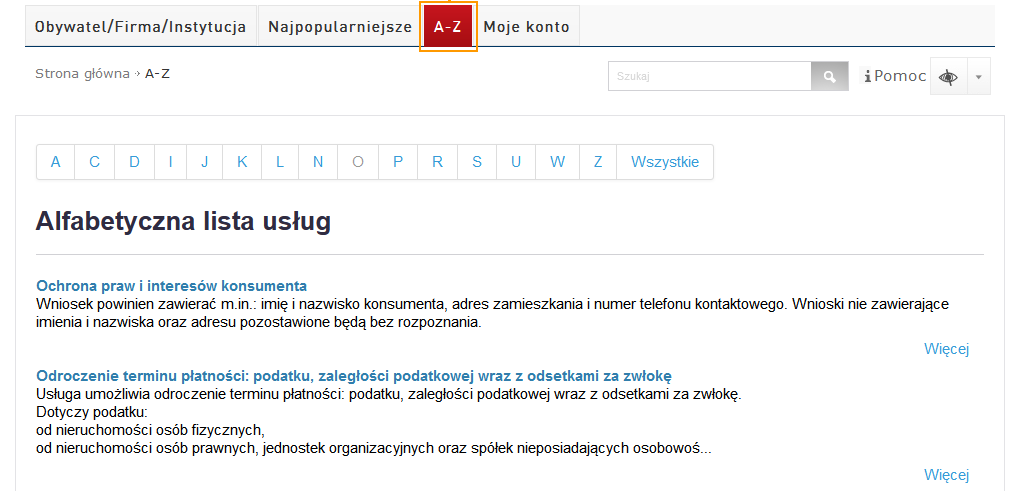
Task: Select the A-Z tab
Action: 447,27
